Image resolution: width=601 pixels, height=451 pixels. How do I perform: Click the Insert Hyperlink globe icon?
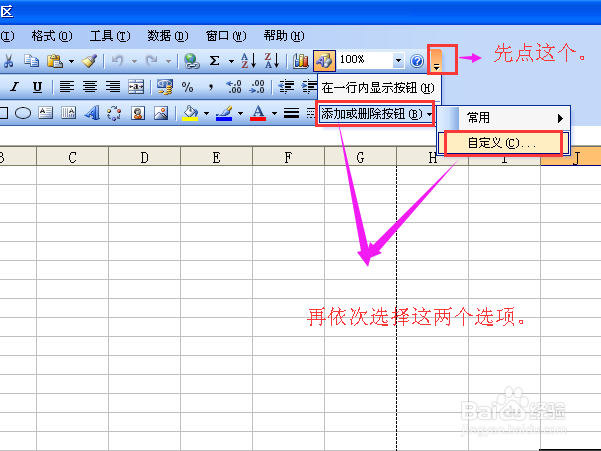(x=192, y=61)
